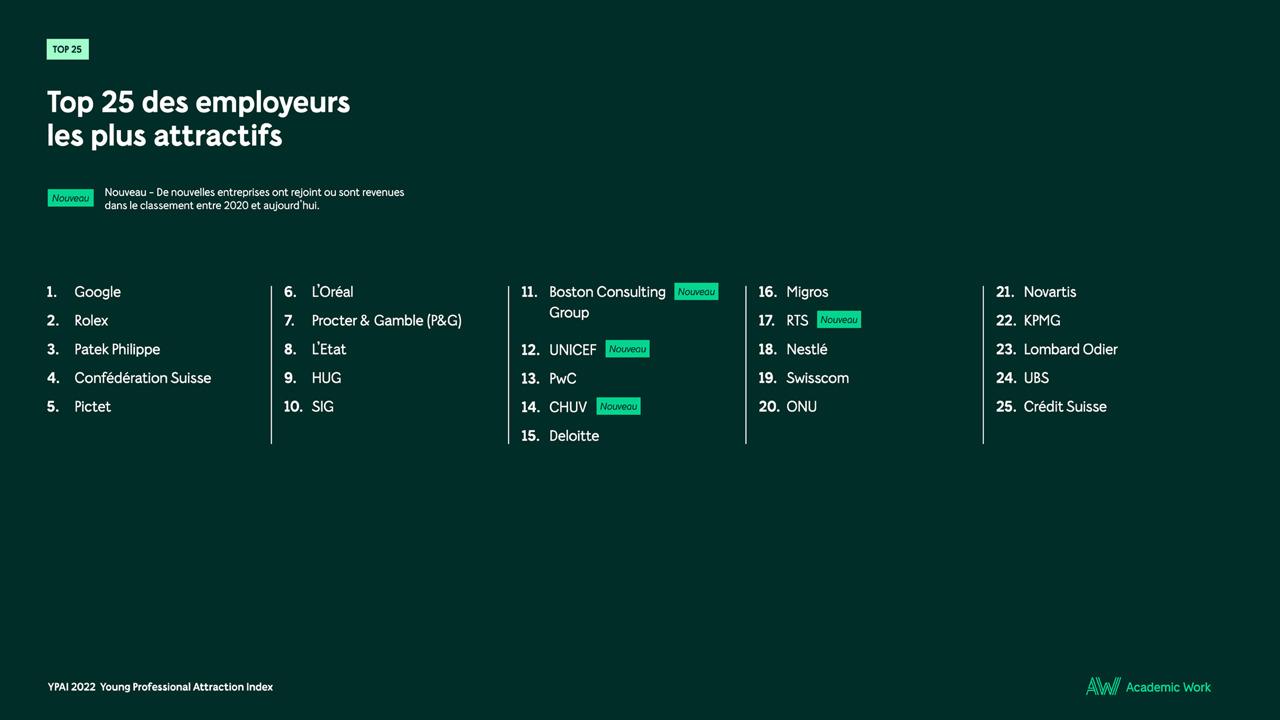1280x720 pixels.
Task: Select the Pictet entry
Action: (92, 406)
